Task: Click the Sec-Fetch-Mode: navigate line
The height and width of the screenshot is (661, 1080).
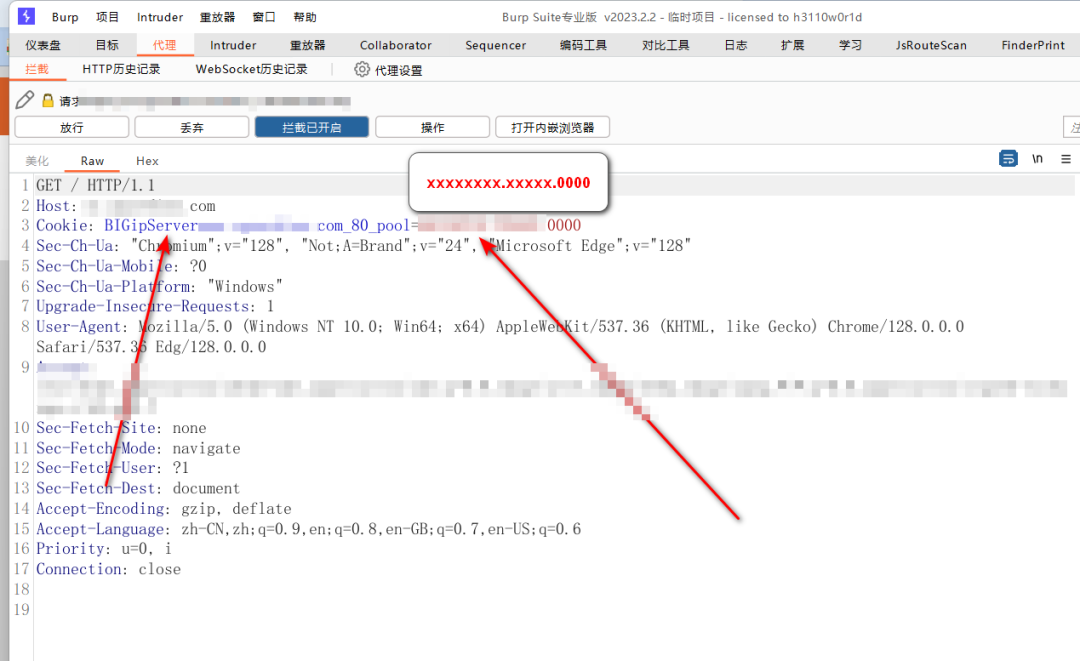Action: point(138,449)
